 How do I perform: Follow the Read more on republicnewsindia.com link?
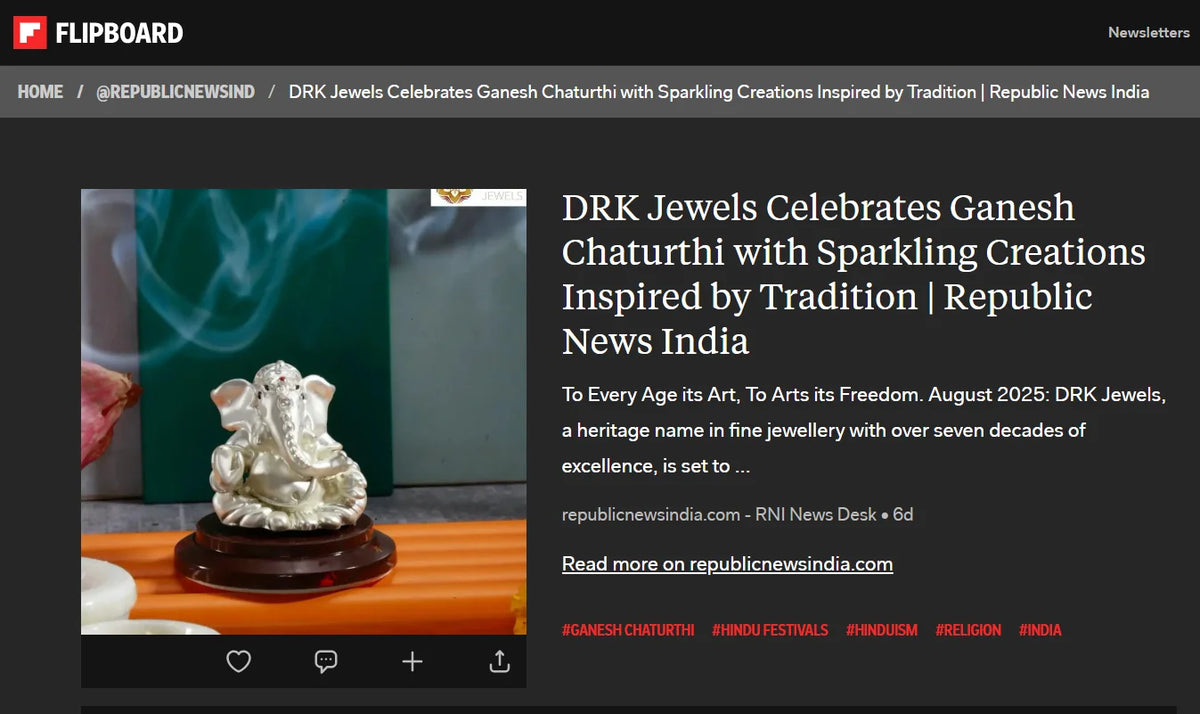click(x=727, y=564)
